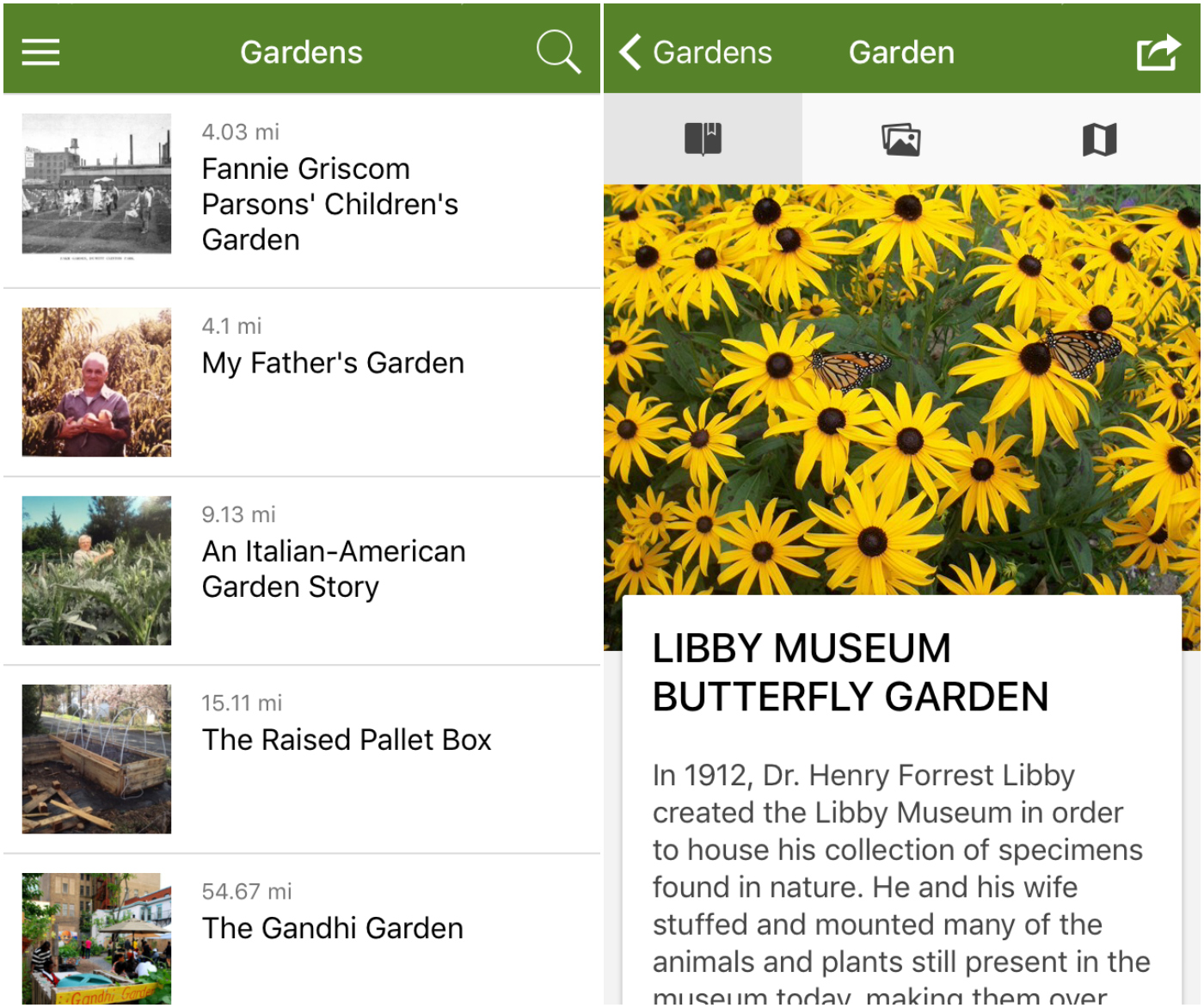Click the My Father's Garden thumbnail photo
This screenshot has width=1204, height=1008.
point(96,382)
